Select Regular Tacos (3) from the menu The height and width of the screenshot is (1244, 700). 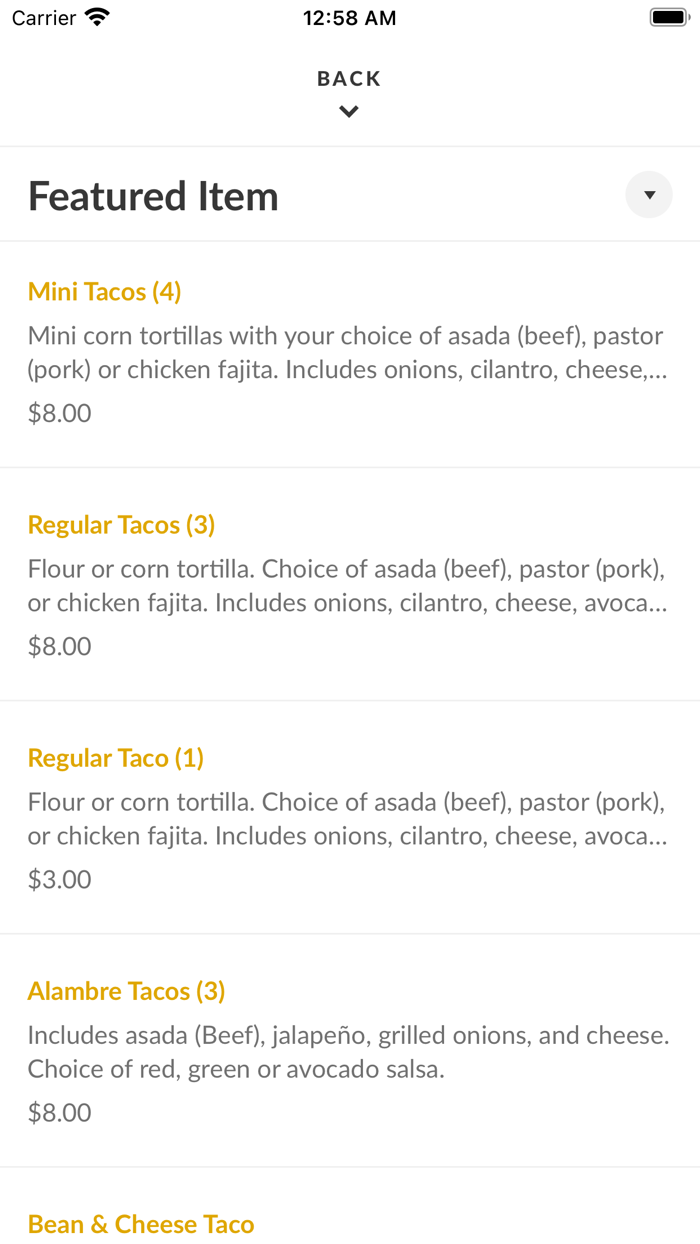[x=121, y=525]
